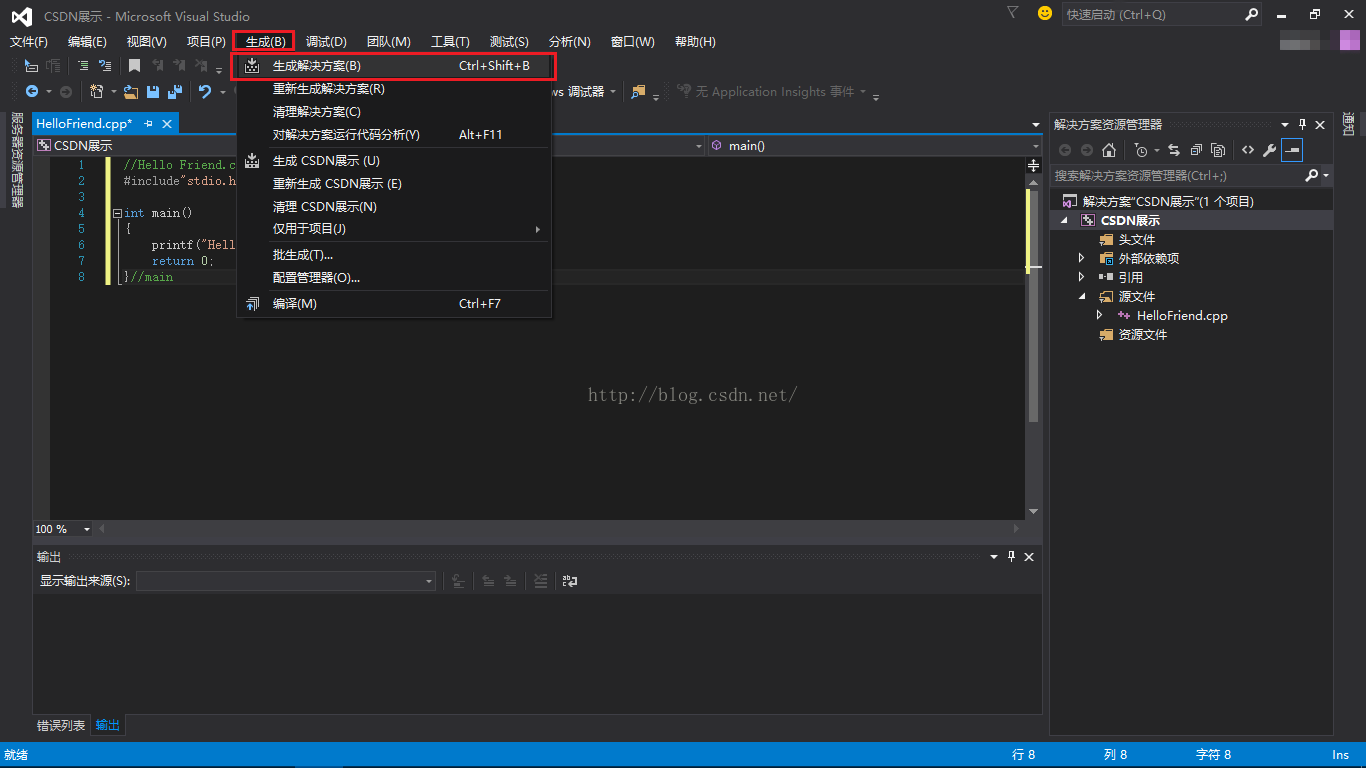Click the feedback smiley face icon
1366x768 pixels.
point(1045,13)
